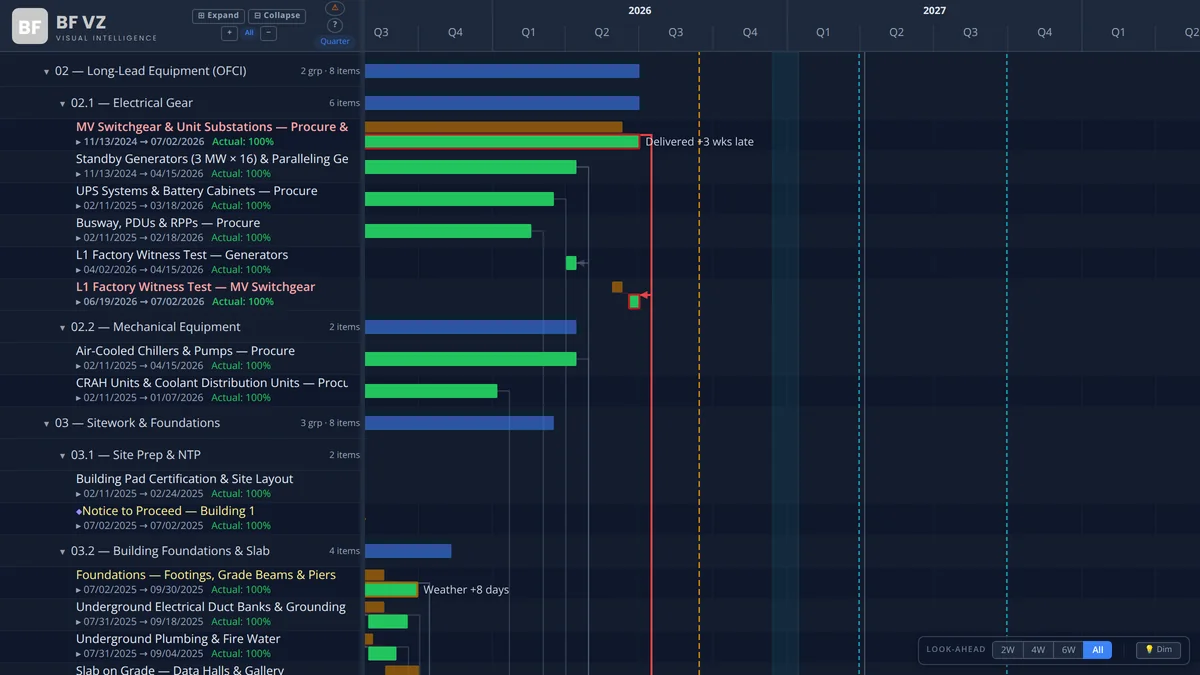Click the Quarter timescale selector
The height and width of the screenshot is (675, 1200).
pos(335,41)
